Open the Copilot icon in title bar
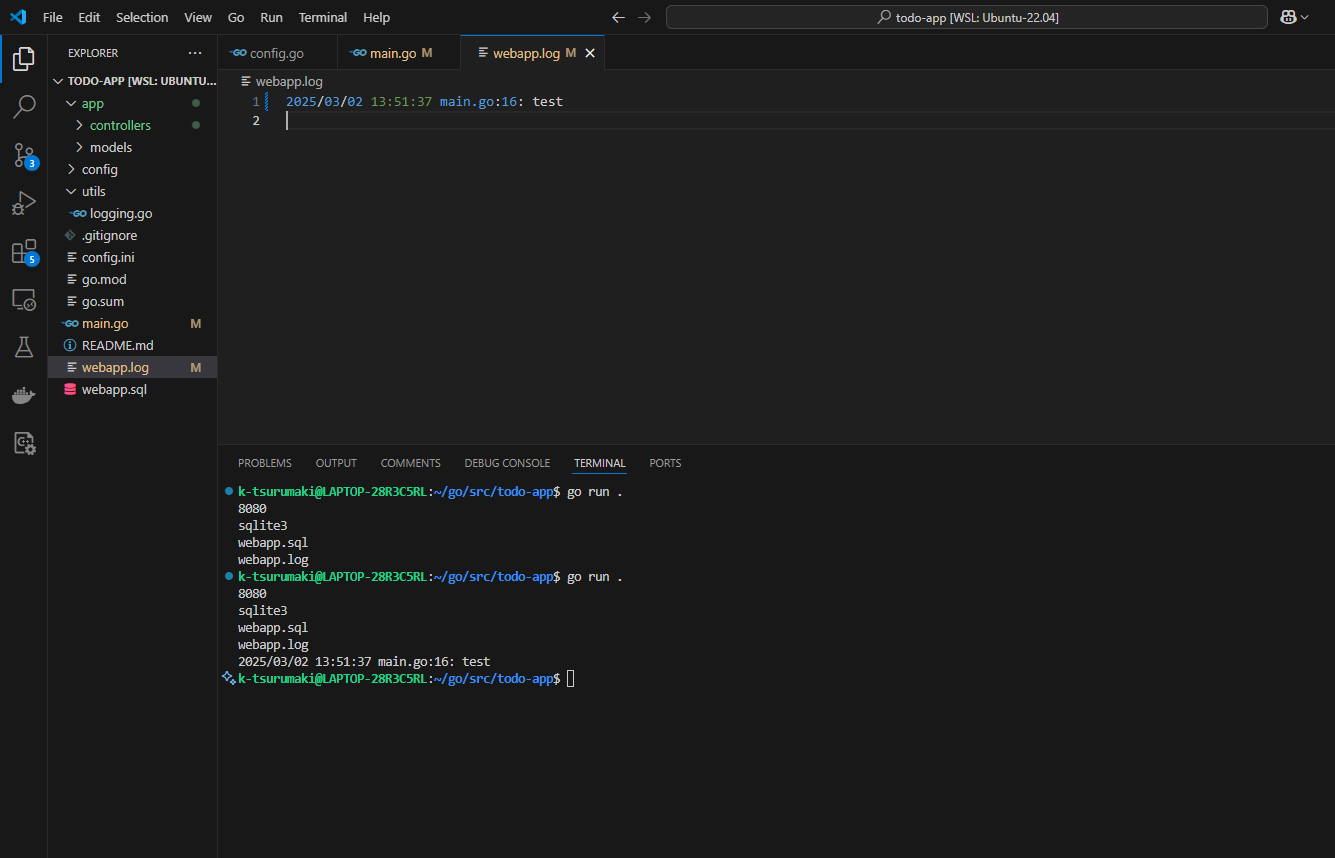The width and height of the screenshot is (1335, 858). coord(1289,17)
